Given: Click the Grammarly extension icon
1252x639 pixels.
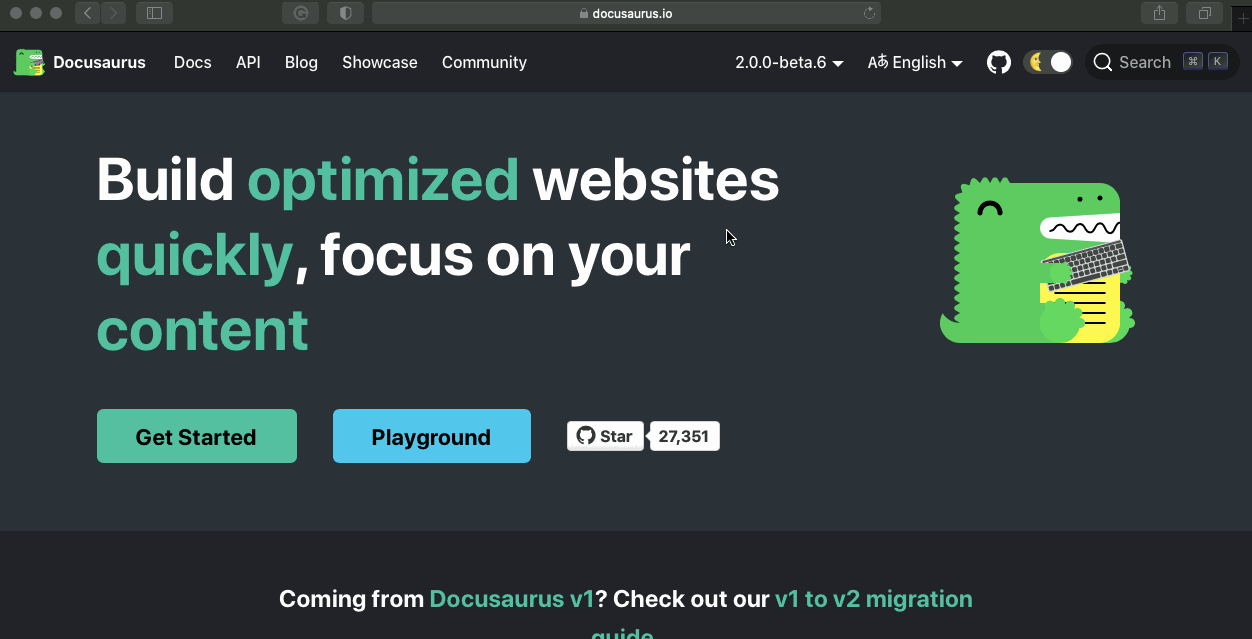Looking at the screenshot, I should pos(300,13).
